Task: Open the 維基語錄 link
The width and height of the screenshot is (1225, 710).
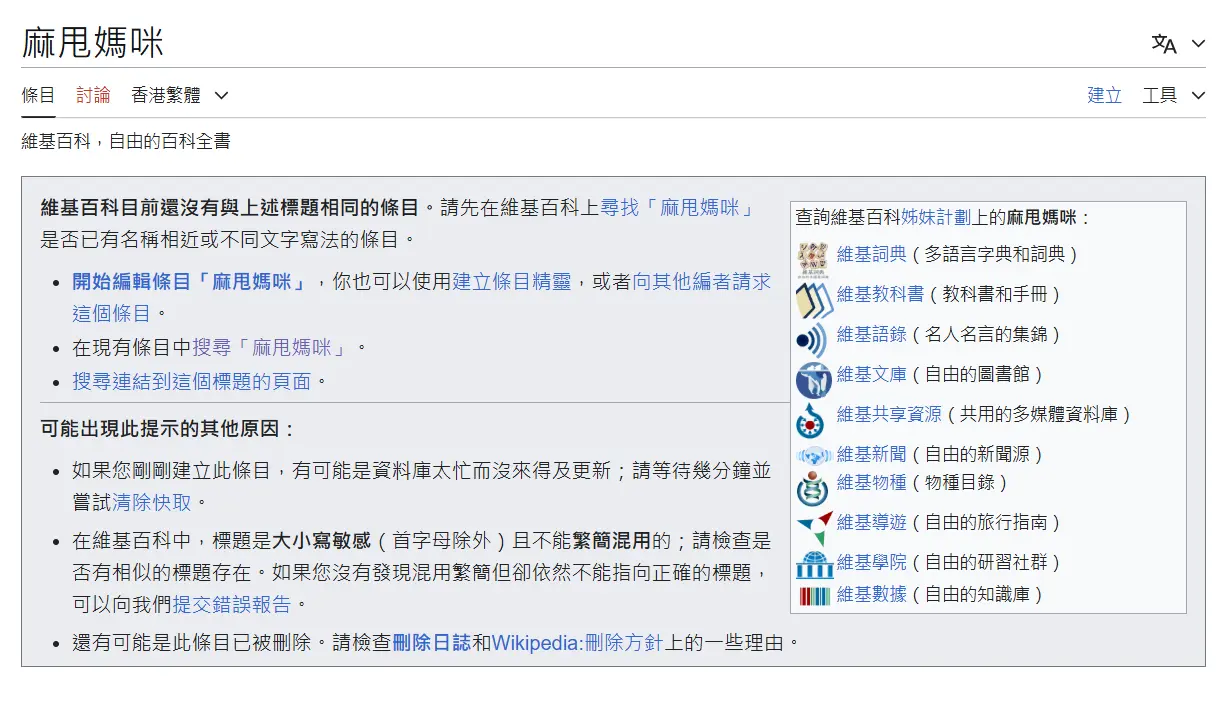Action: 872,334
